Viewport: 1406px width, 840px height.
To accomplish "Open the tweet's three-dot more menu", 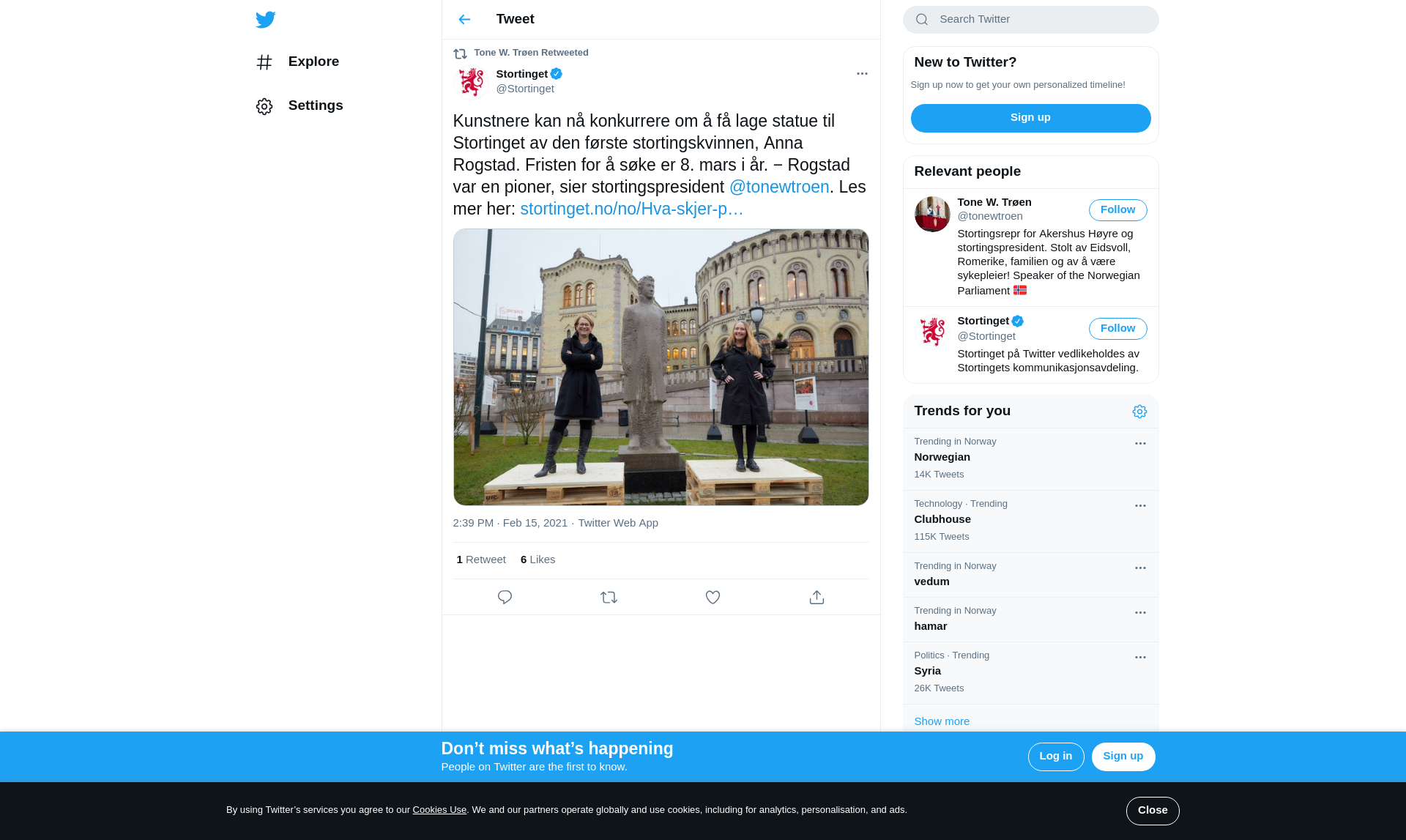I will (x=862, y=74).
